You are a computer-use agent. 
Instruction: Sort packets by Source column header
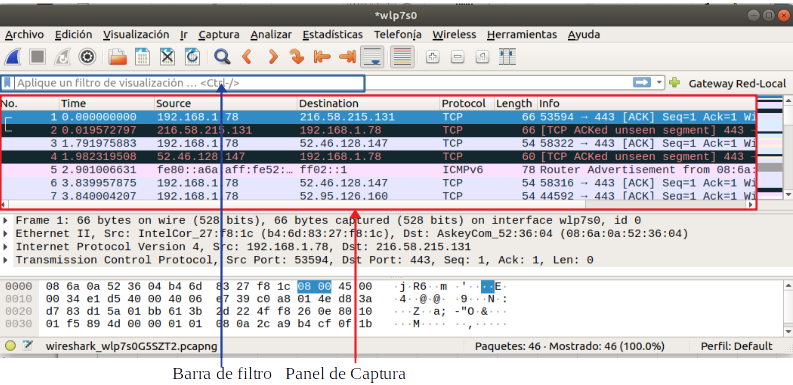pyautogui.click(x=226, y=104)
